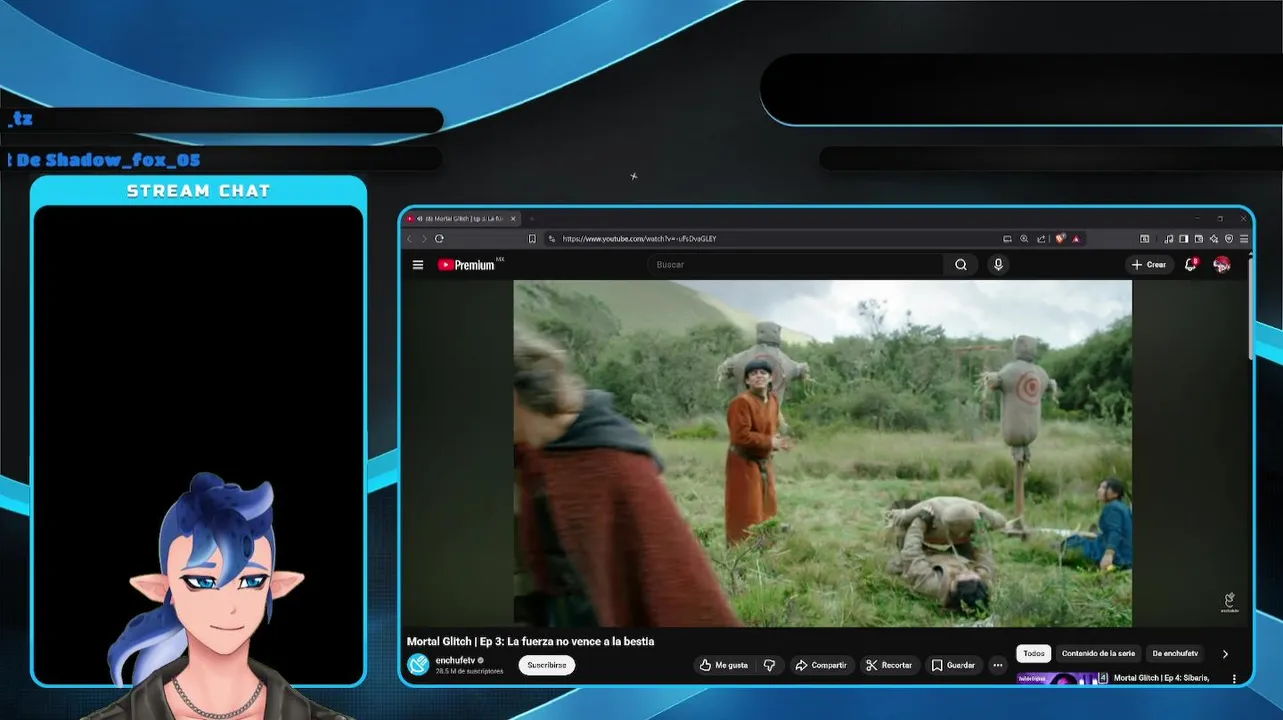Reload the page in the browser

tap(439, 239)
